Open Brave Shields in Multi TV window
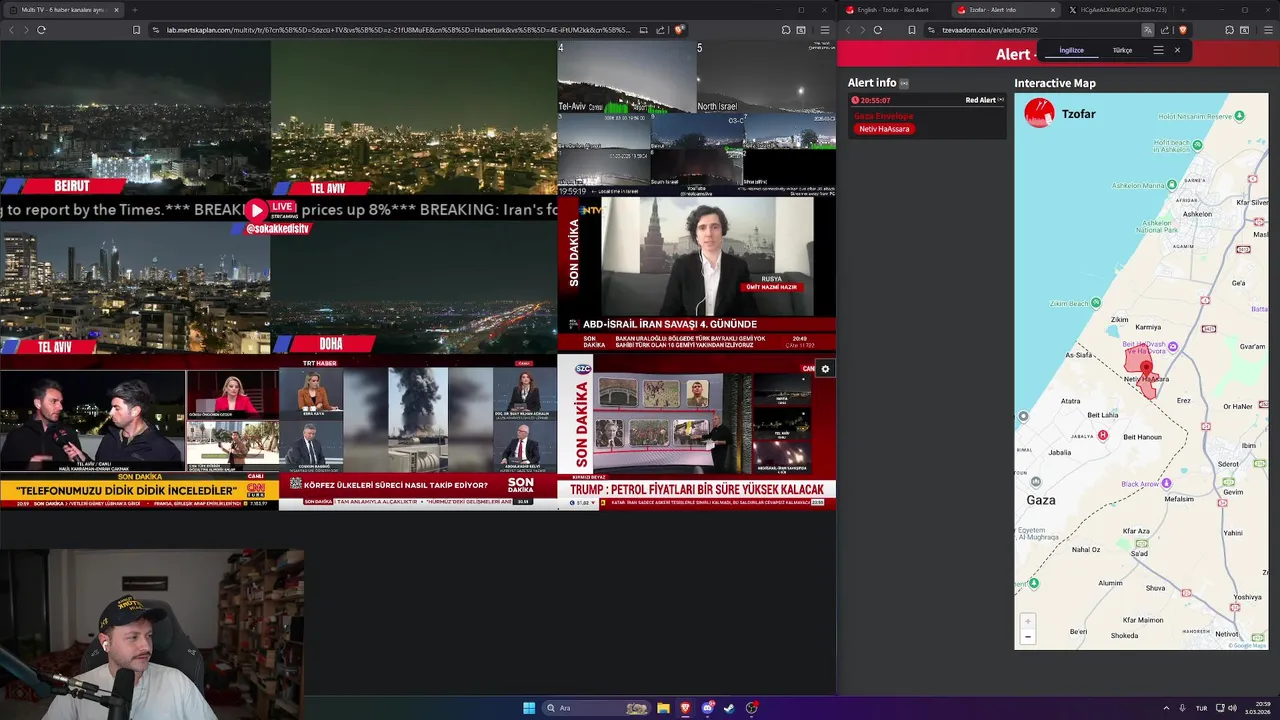Screen dimensions: 1280x720 click(679, 30)
